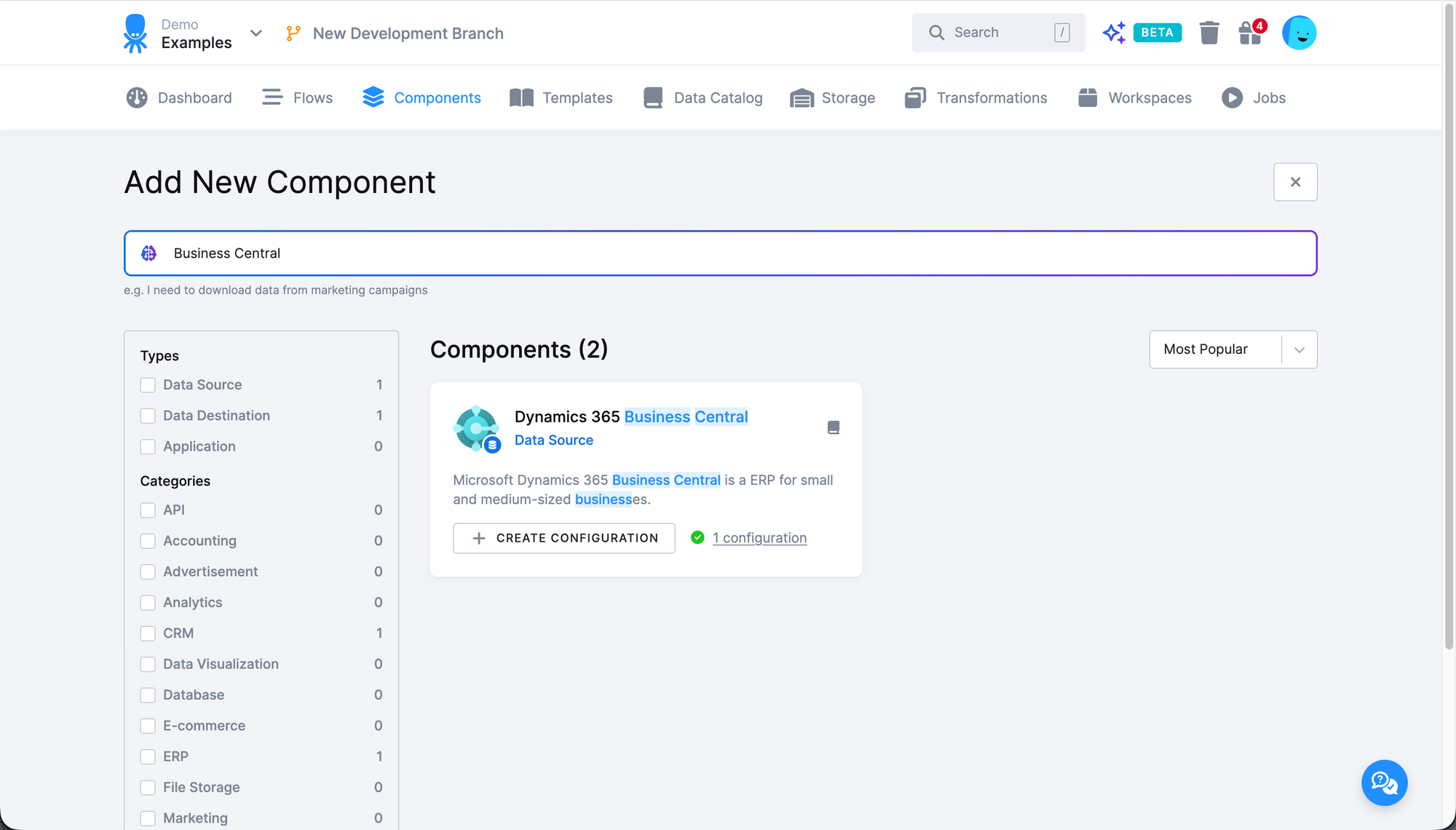This screenshot has height=830, width=1456.
Task: Click the Dynamics 365 component logo
Action: click(476, 428)
